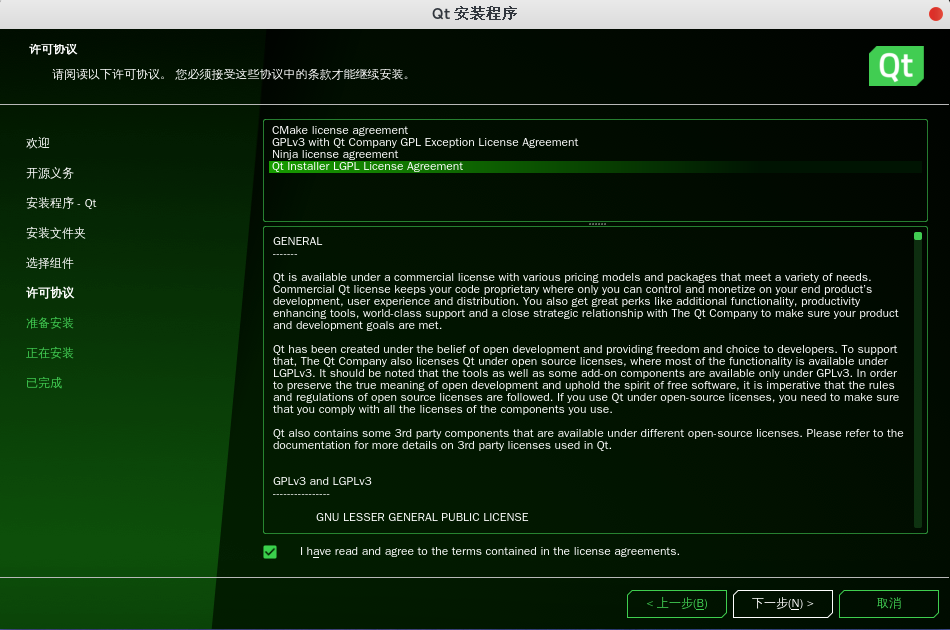Click the 选择组件 sidebar step
The image size is (950, 630).
click(x=50, y=263)
